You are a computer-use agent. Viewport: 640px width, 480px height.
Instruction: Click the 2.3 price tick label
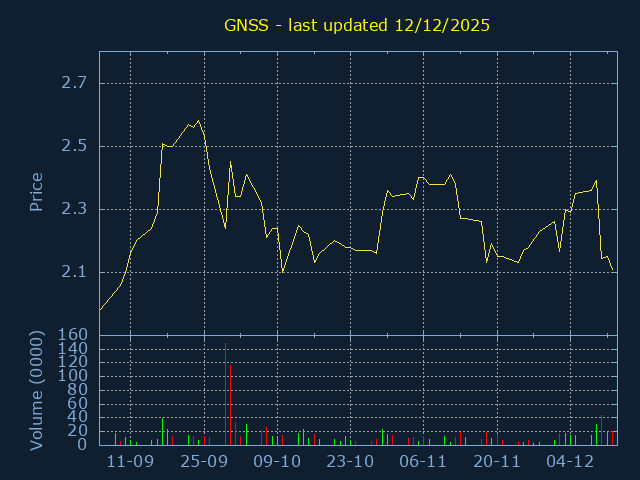tap(73, 209)
